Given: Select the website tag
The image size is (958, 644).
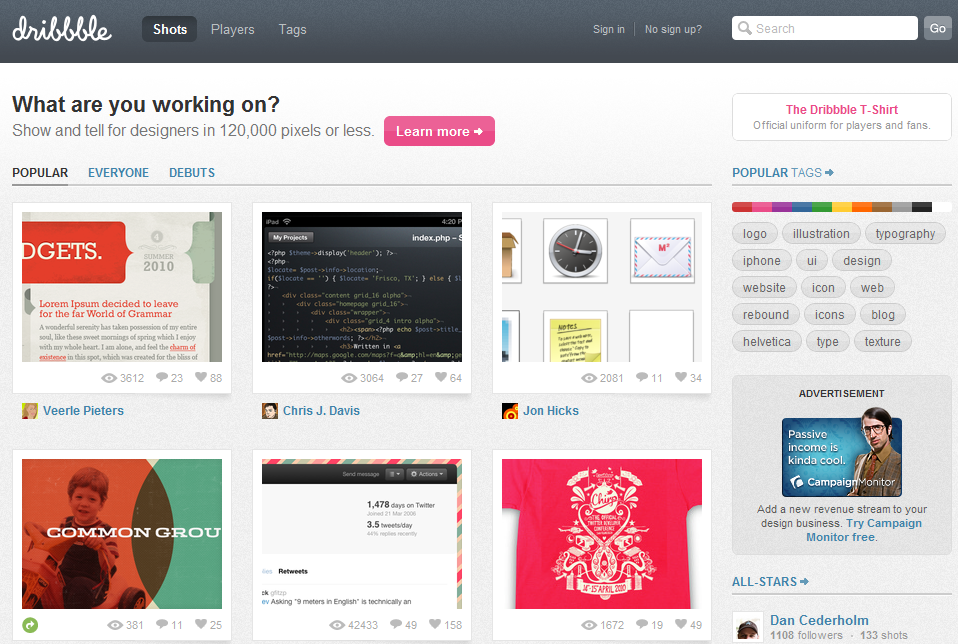Looking at the screenshot, I should (x=764, y=287).
